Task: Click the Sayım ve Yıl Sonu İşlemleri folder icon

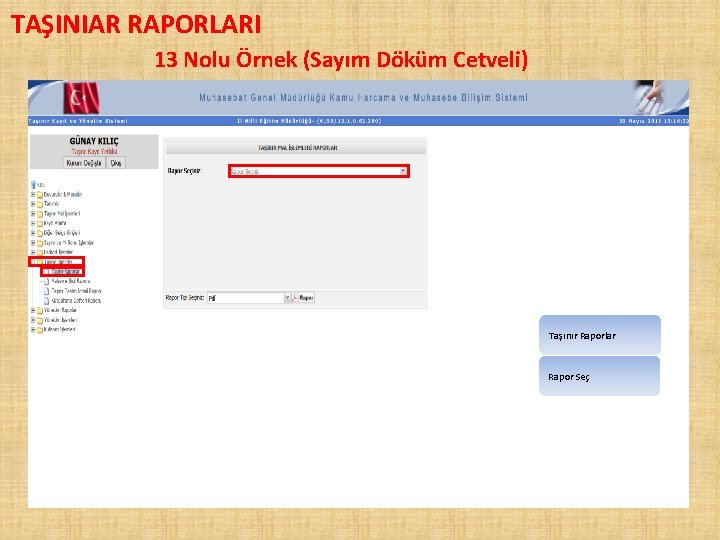Action: (40, 243)
